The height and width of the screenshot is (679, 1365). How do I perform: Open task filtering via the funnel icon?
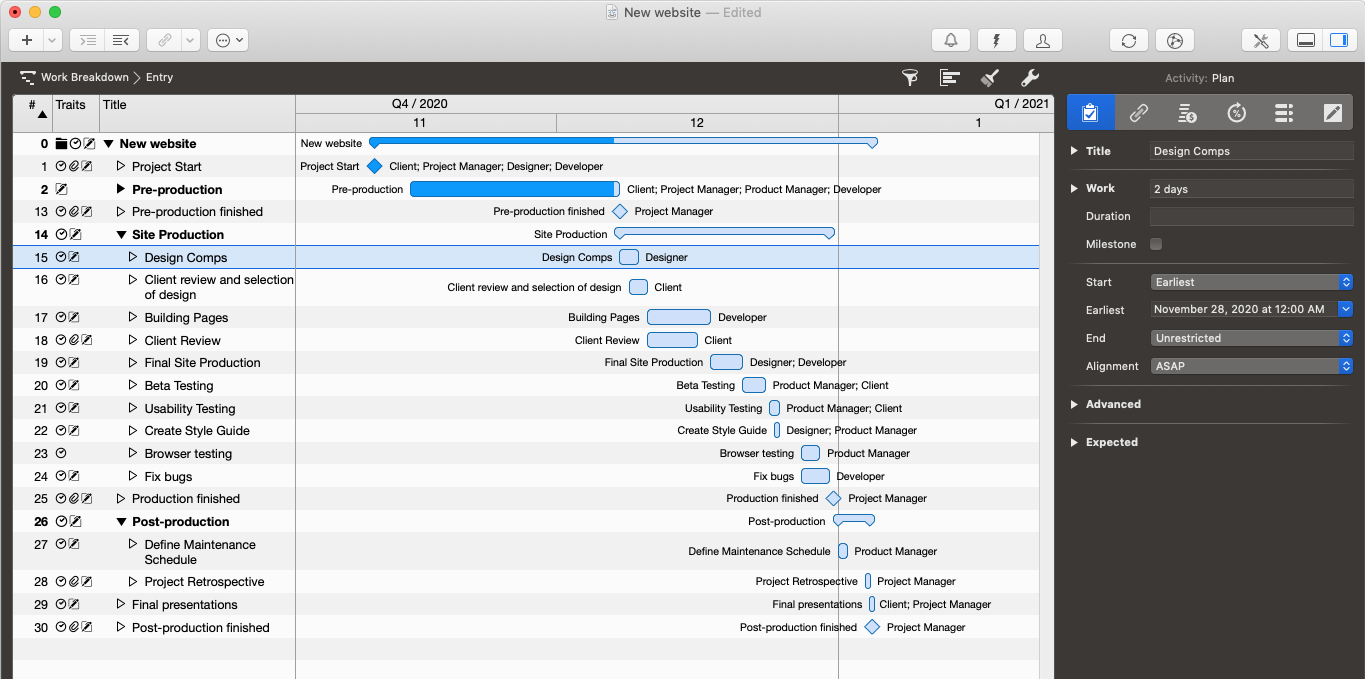click(x=910, y=77)
